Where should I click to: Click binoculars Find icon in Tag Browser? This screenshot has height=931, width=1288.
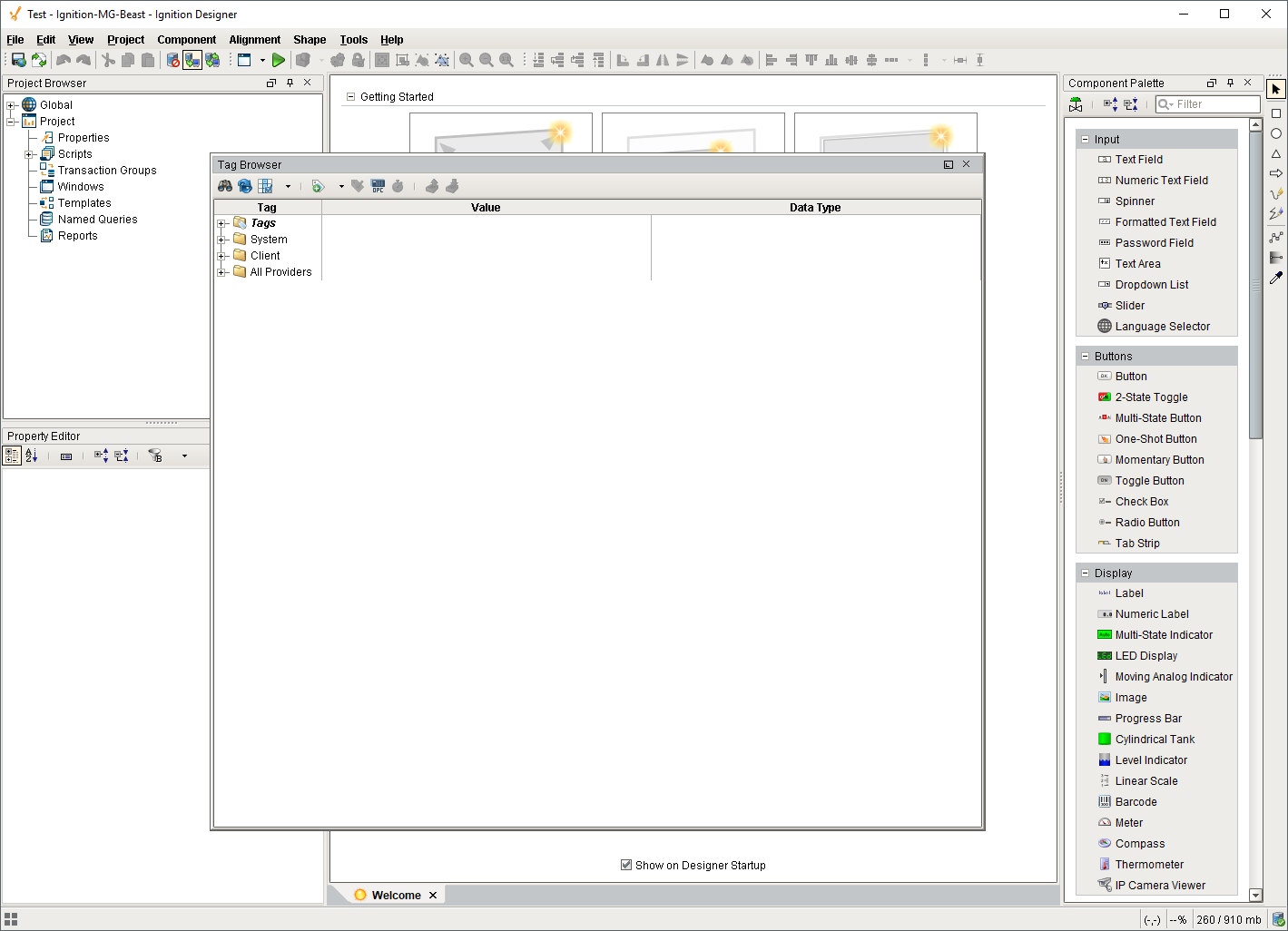point(225,186)
